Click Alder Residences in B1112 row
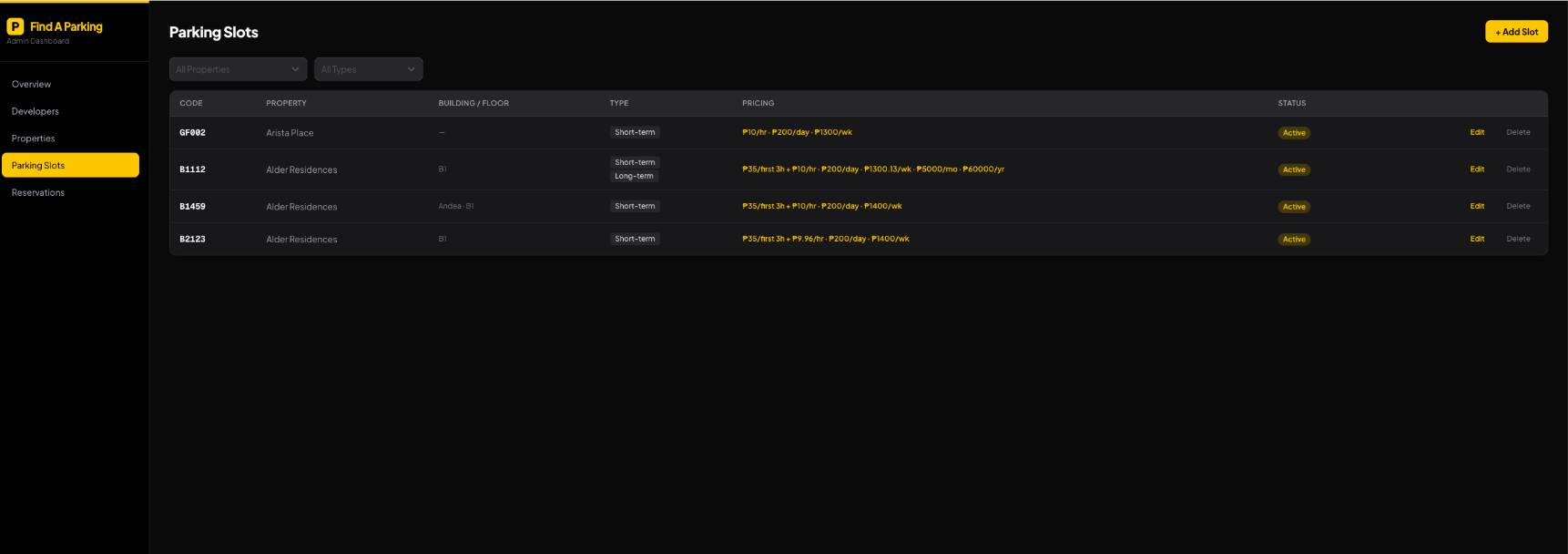Image resolution: width=1568 pixels, height=554 pixels. click(x=301, y=169)
